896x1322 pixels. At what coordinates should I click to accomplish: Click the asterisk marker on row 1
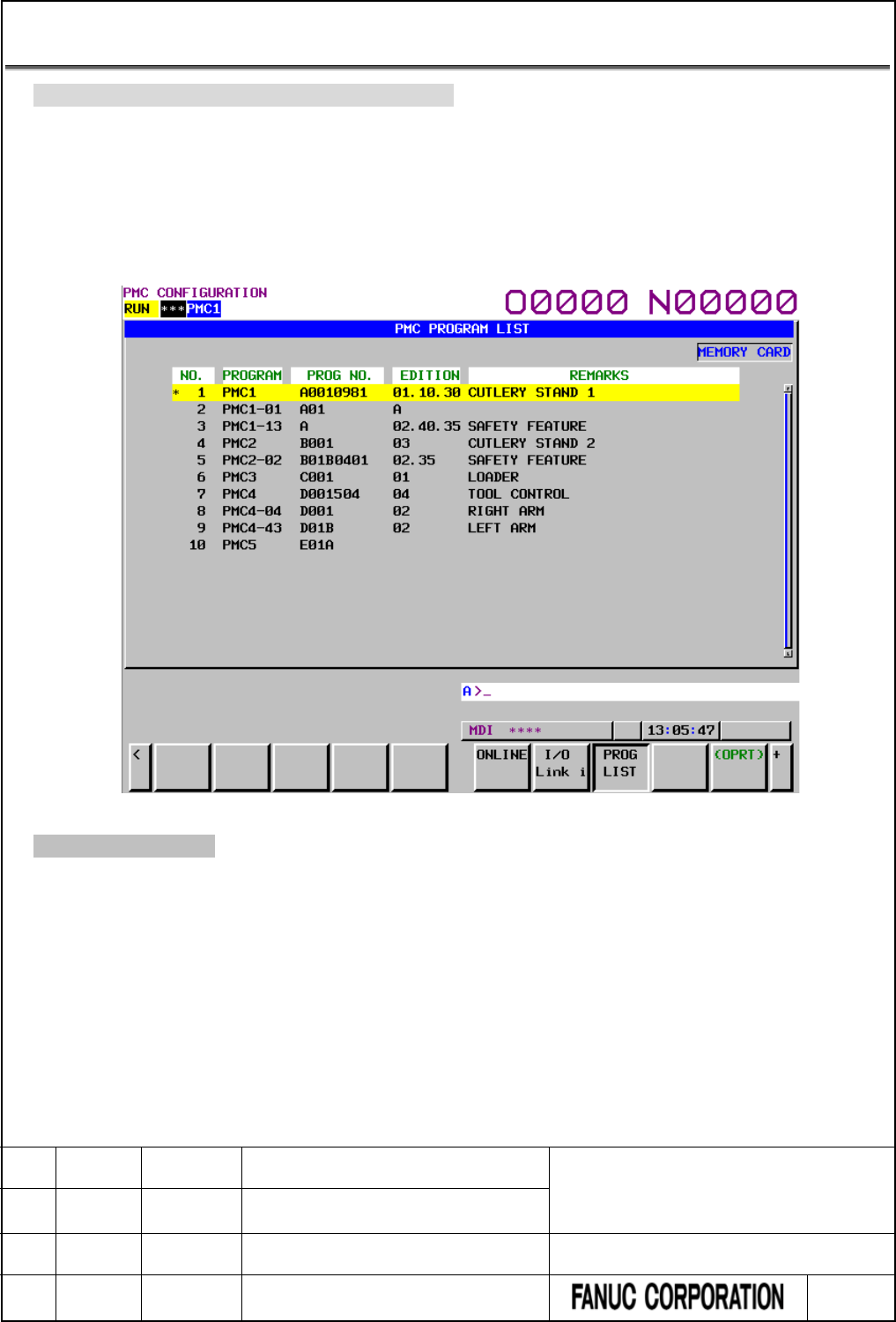[x=176, y=393]
